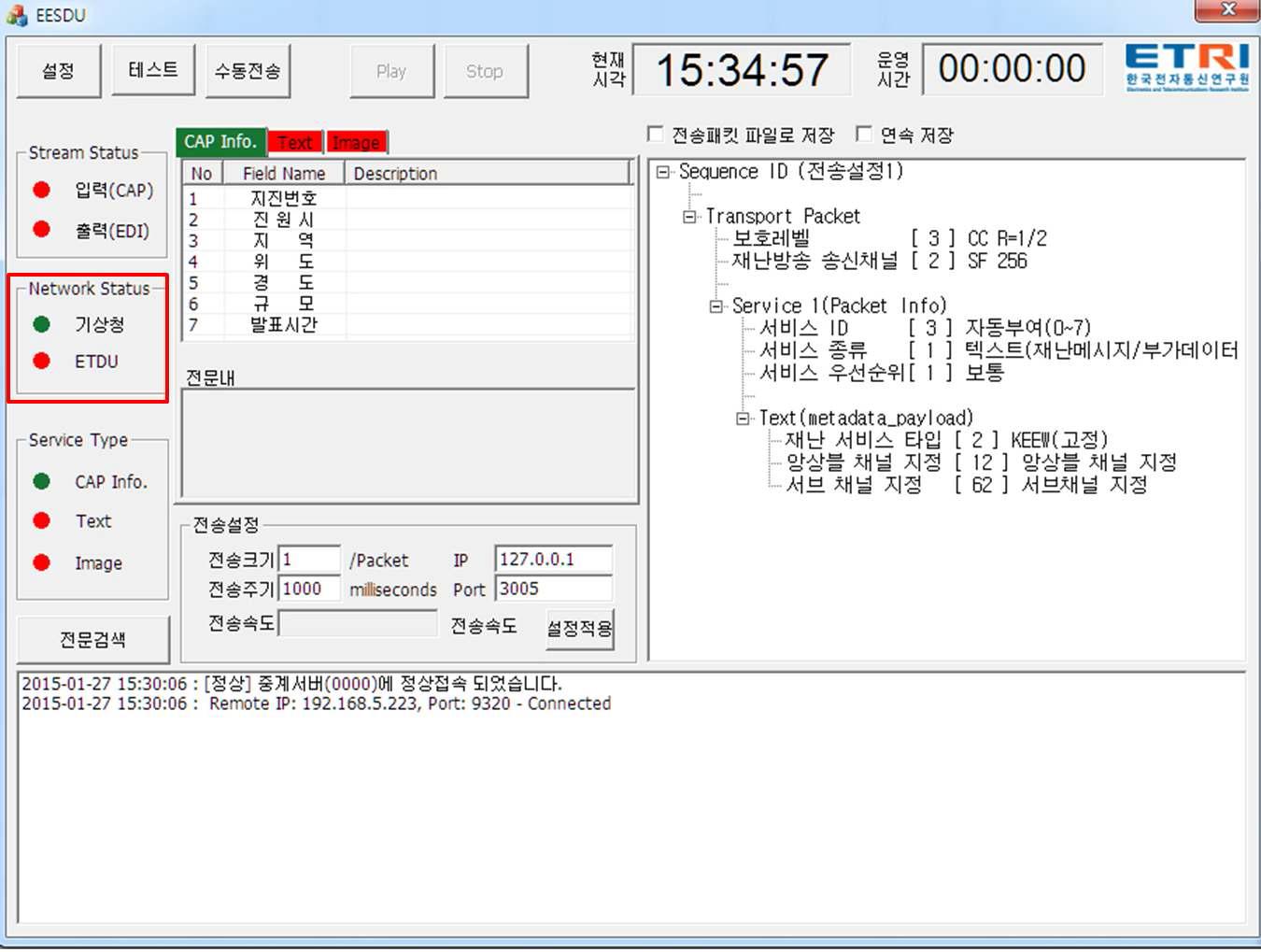Screen dimensions: 1261x952
Task: Click the Port field 3005
Action: coord(553,589)
